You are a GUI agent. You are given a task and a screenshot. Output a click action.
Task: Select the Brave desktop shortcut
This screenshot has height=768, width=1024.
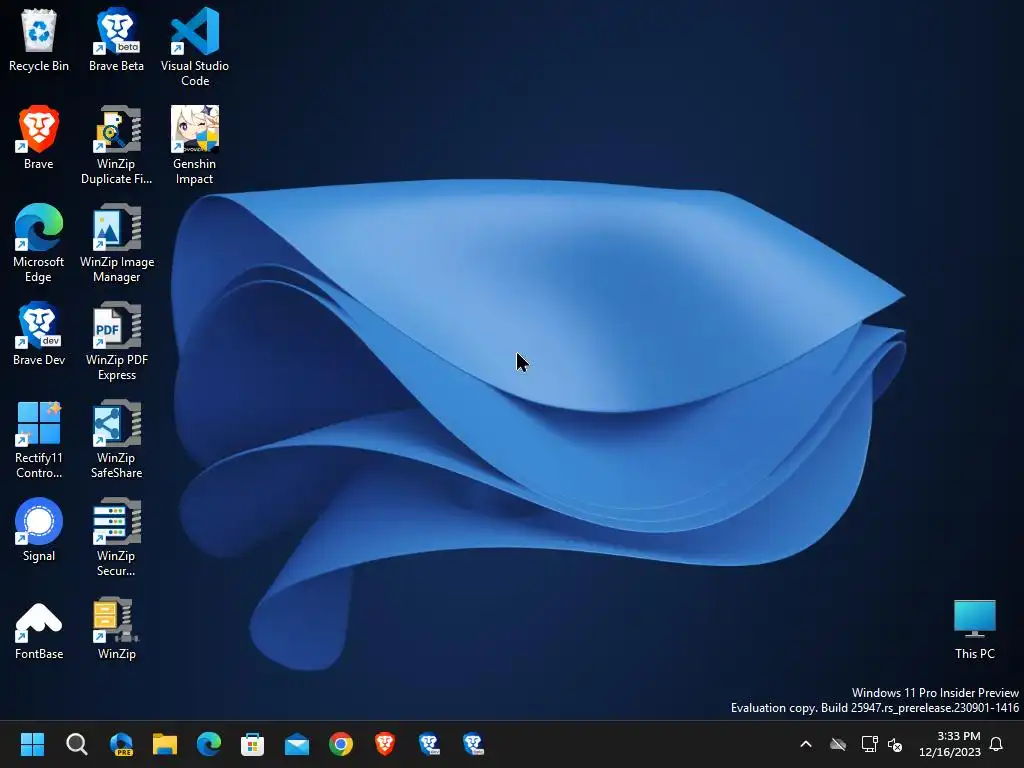(39, 138)
